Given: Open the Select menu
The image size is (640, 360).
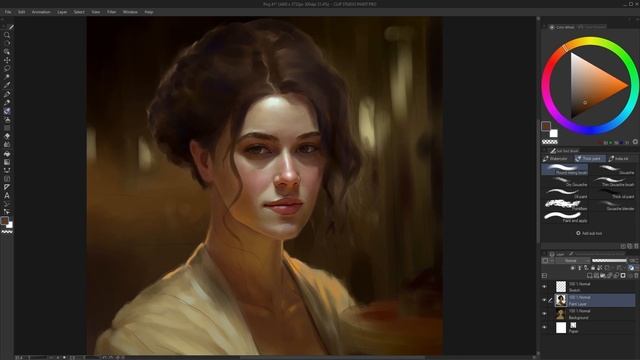Looking at the screenshot, I should pos(79,12).
